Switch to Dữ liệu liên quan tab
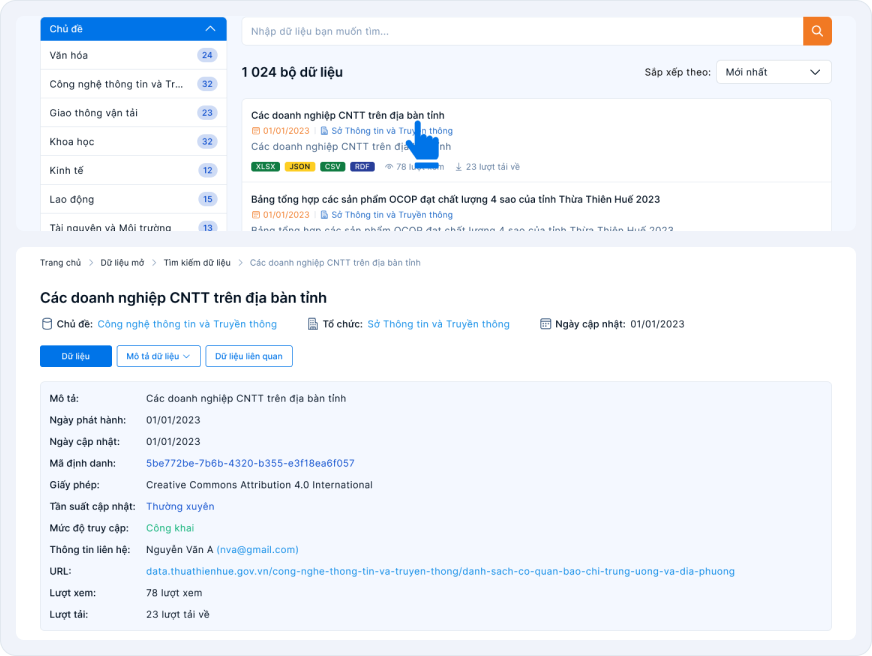 (x=249, y=356)
